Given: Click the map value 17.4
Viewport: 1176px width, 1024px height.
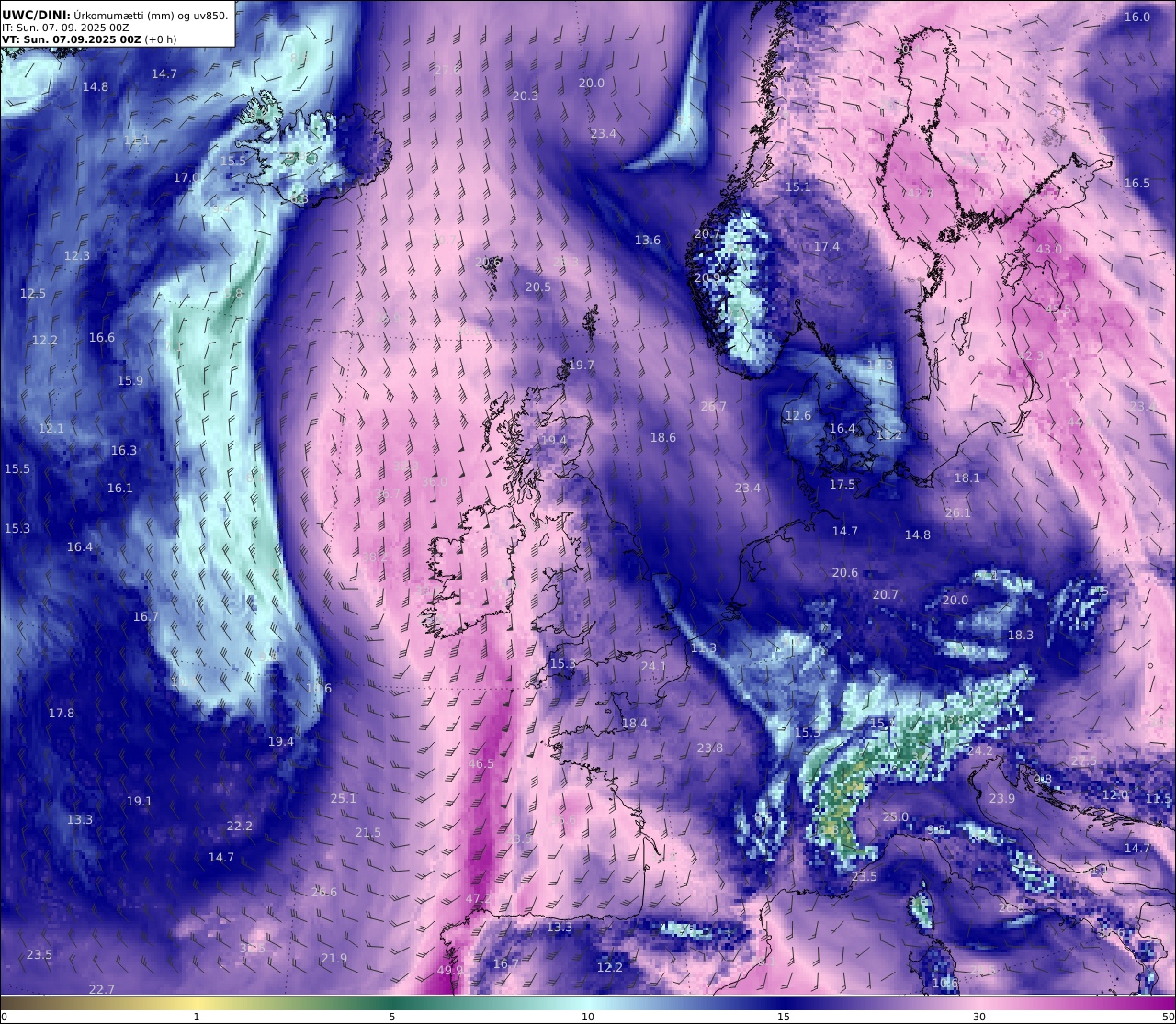Looking at the screenshot, I should coord(827,246).
